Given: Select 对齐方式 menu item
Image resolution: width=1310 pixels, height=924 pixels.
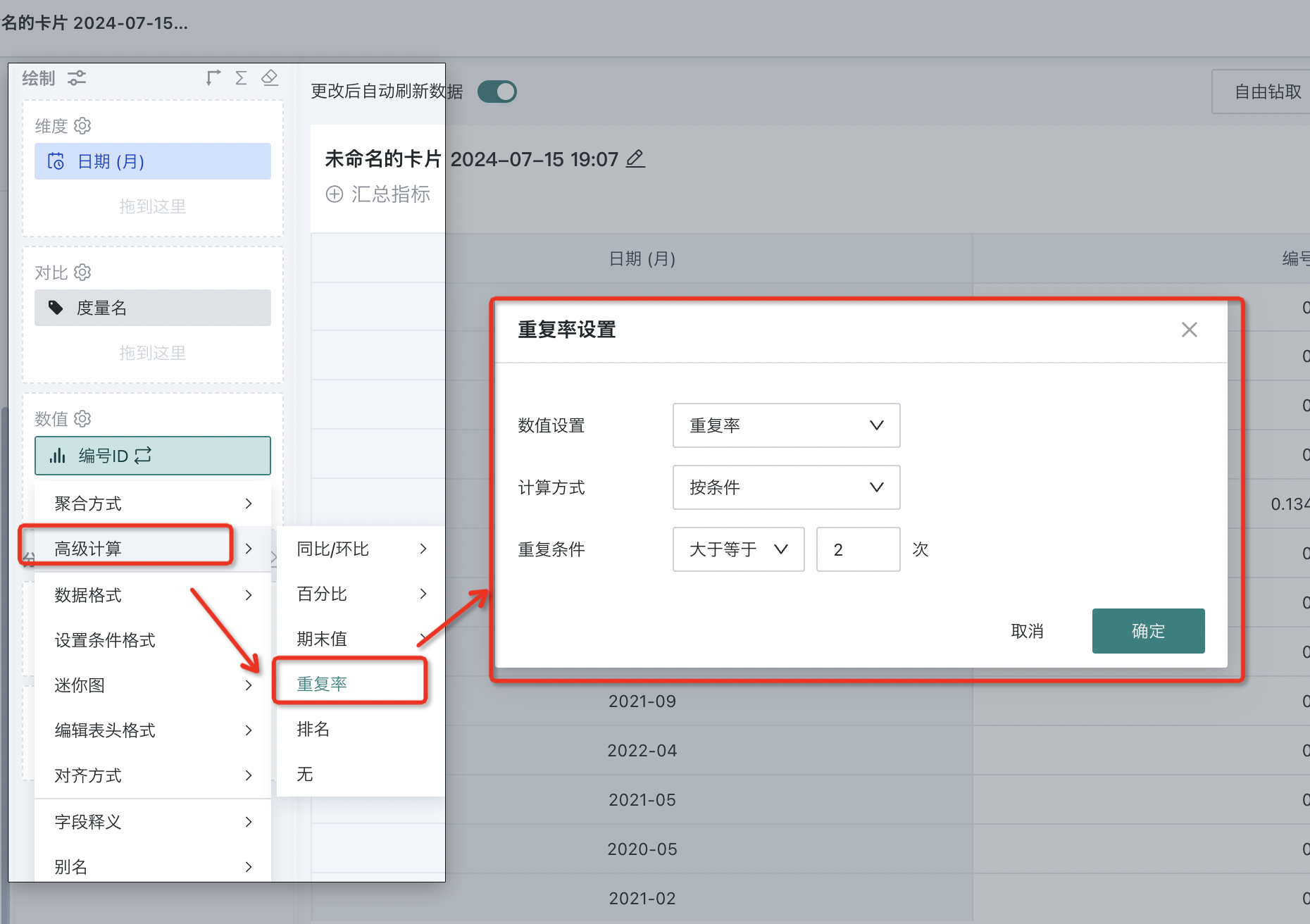Looking at the screenshot, I should pyautogui.click(x=153, y=775).
